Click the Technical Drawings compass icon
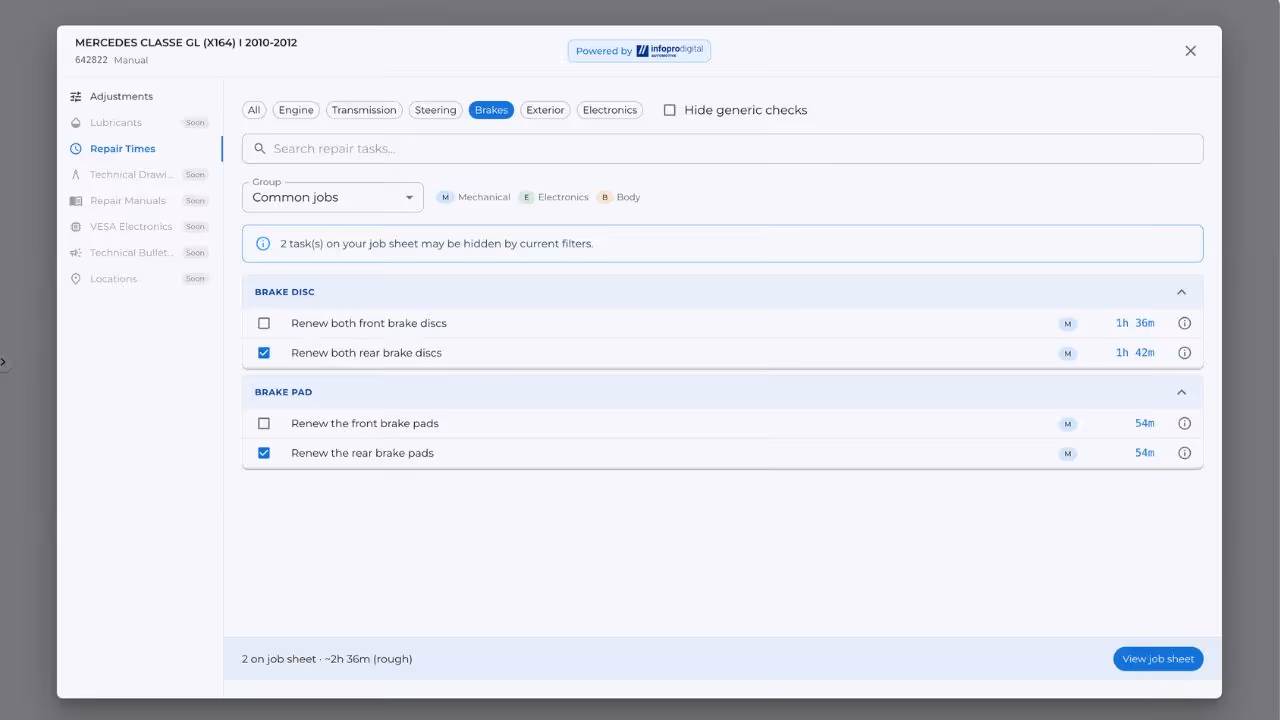This screenshot has height=720, width=1280. click(76, 175)
